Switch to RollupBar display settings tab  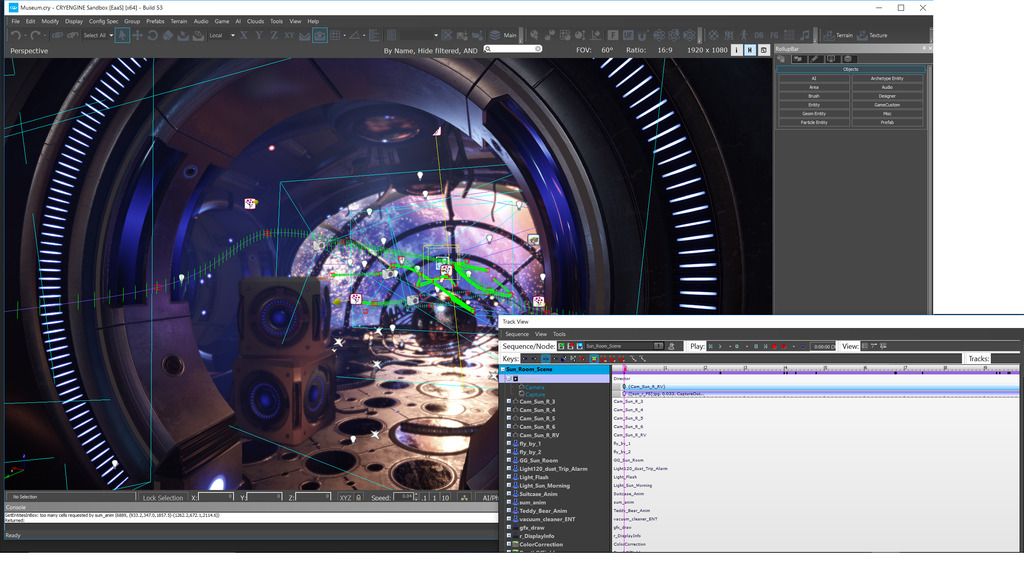[831, 59]
